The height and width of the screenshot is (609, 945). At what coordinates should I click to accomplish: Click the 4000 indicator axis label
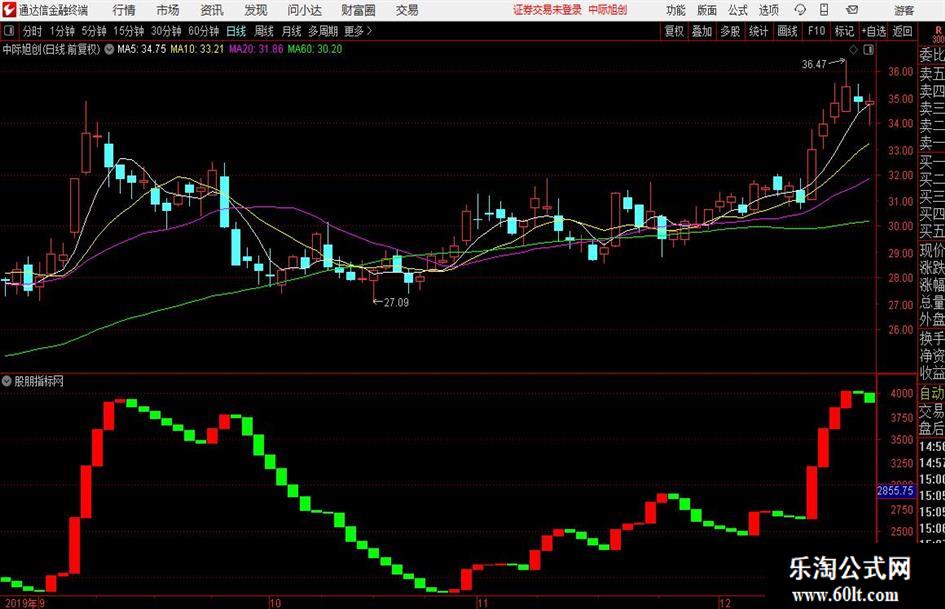(902, 394)
